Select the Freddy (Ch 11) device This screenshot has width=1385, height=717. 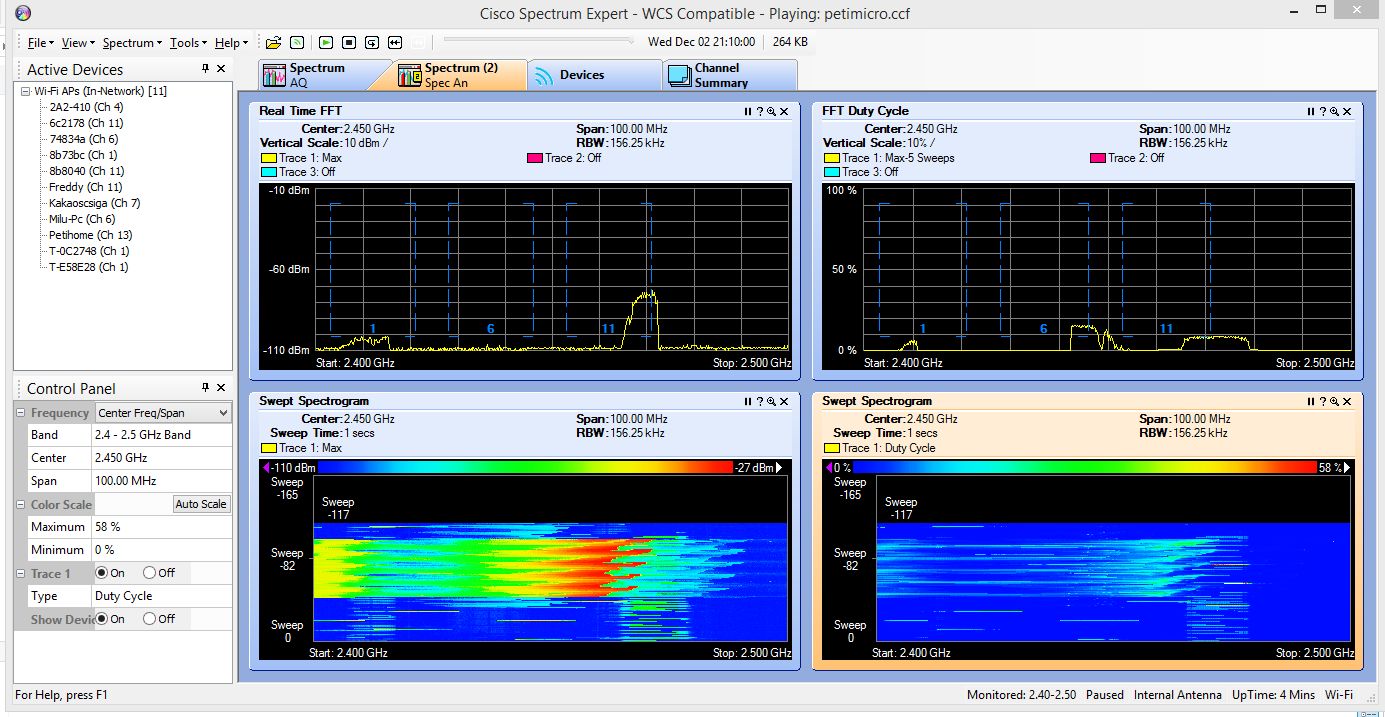(x=85, y=187)
